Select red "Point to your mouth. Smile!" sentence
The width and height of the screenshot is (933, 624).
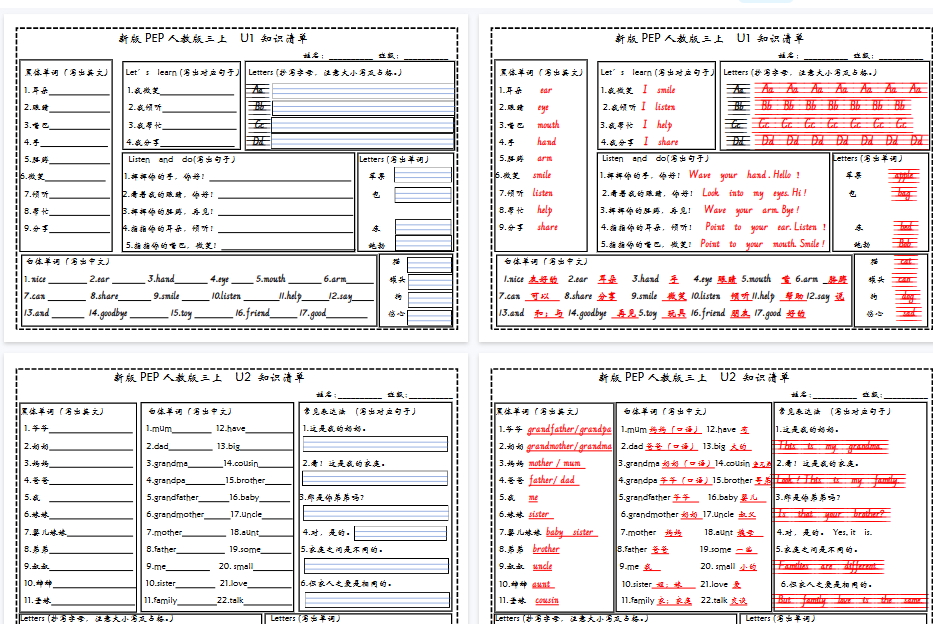(762, 244)
